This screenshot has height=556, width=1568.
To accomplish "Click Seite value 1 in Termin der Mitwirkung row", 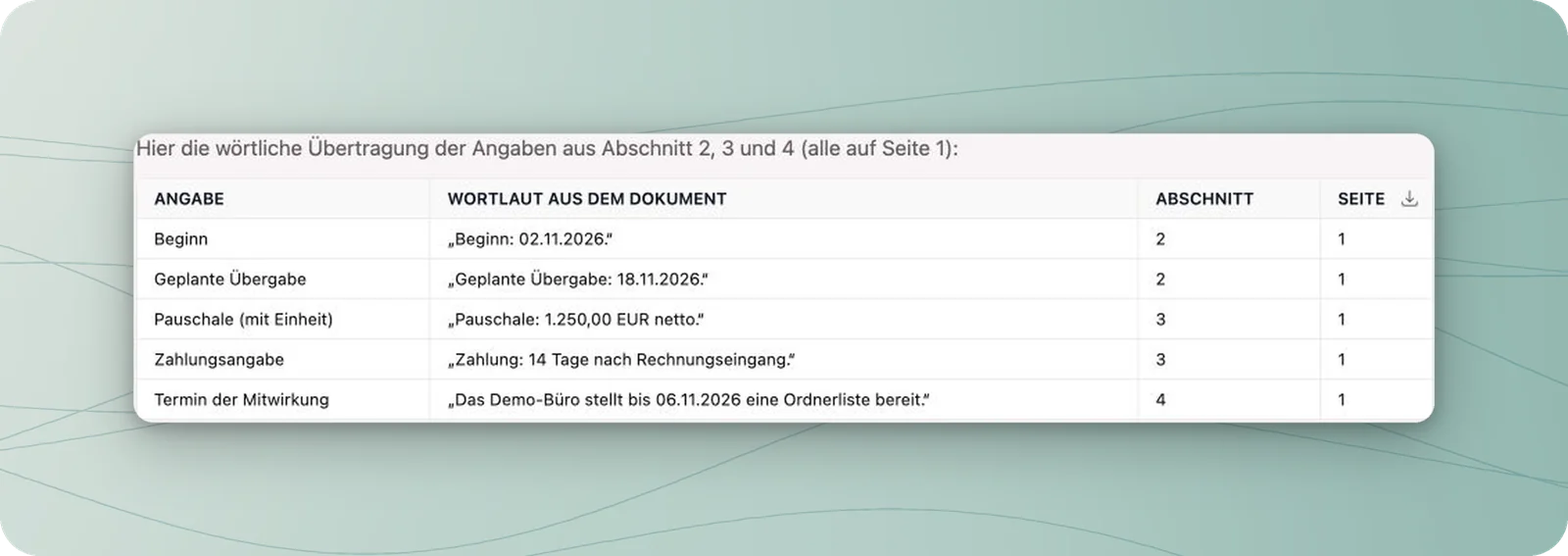I will coord(1342,400).
